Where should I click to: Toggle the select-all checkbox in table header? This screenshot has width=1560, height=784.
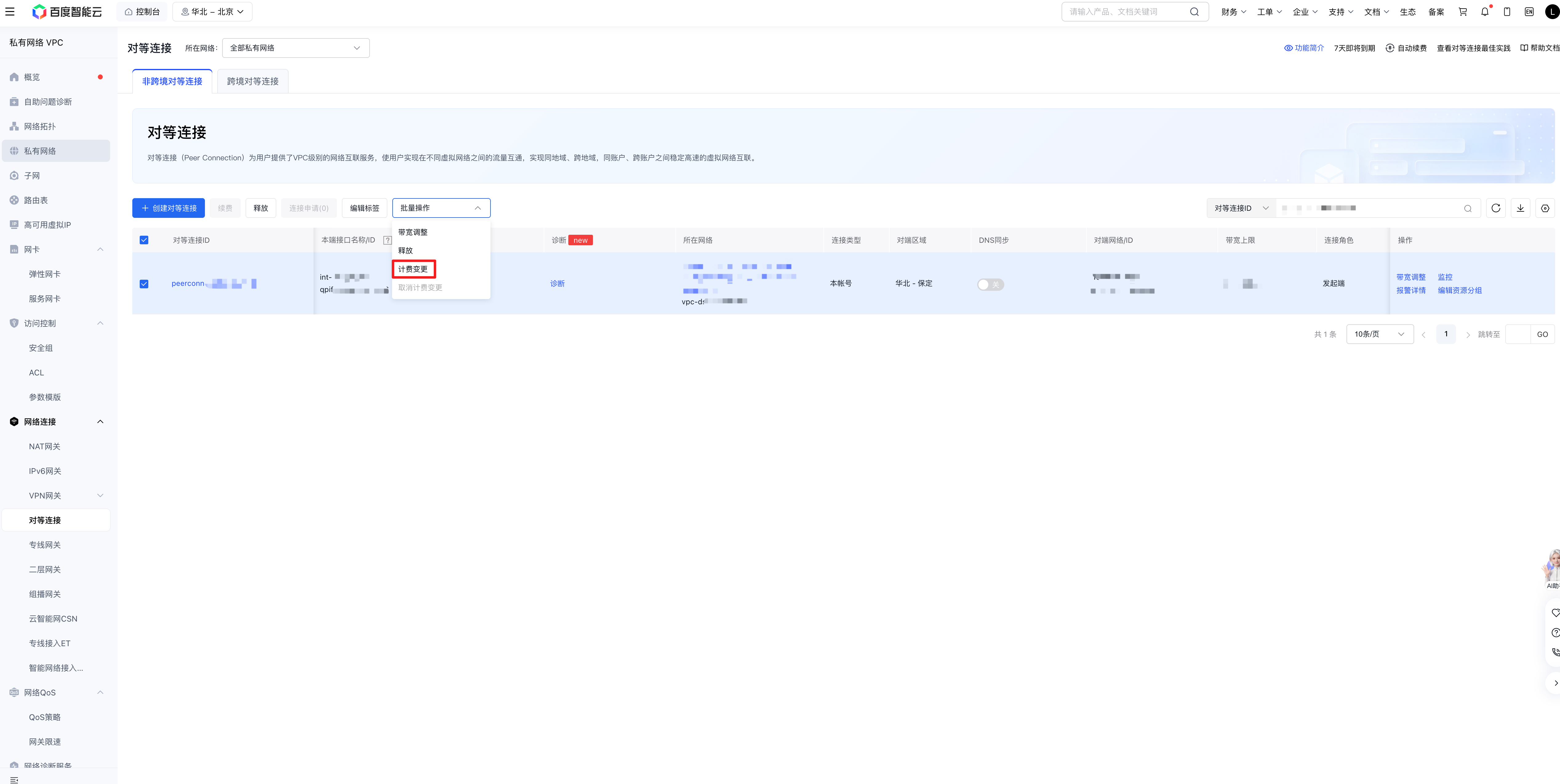point(144,240)
